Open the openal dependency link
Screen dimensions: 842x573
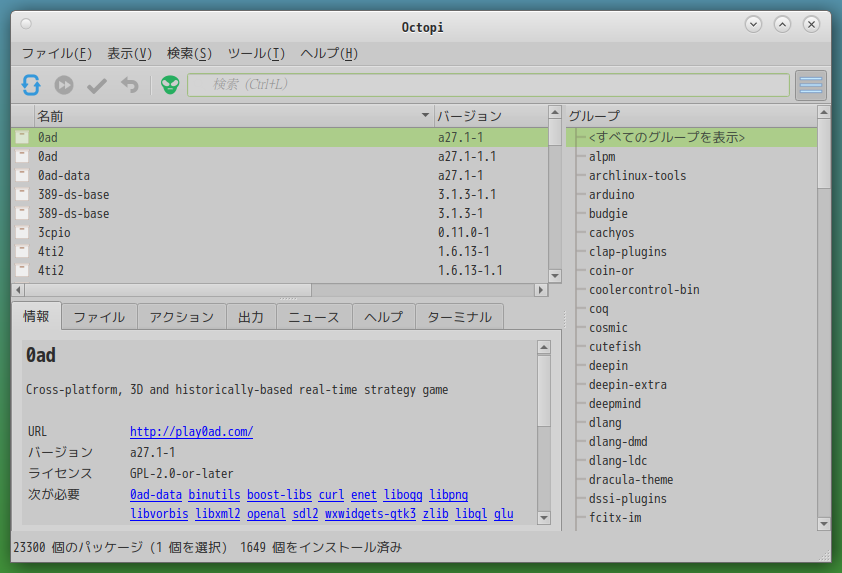[x=266, y=514]
